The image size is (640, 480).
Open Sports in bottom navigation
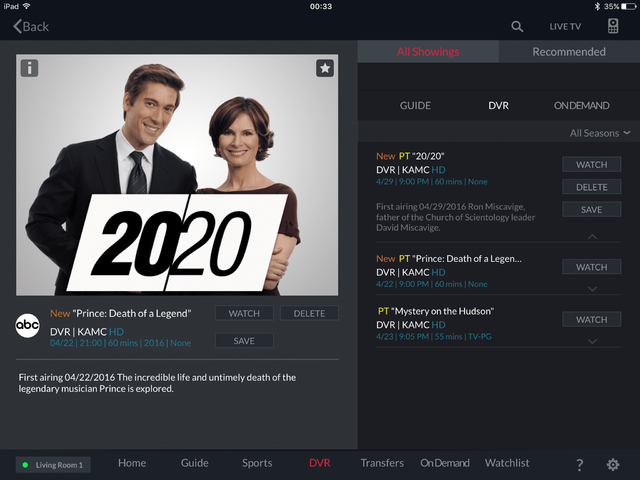[x=257, y=463]
